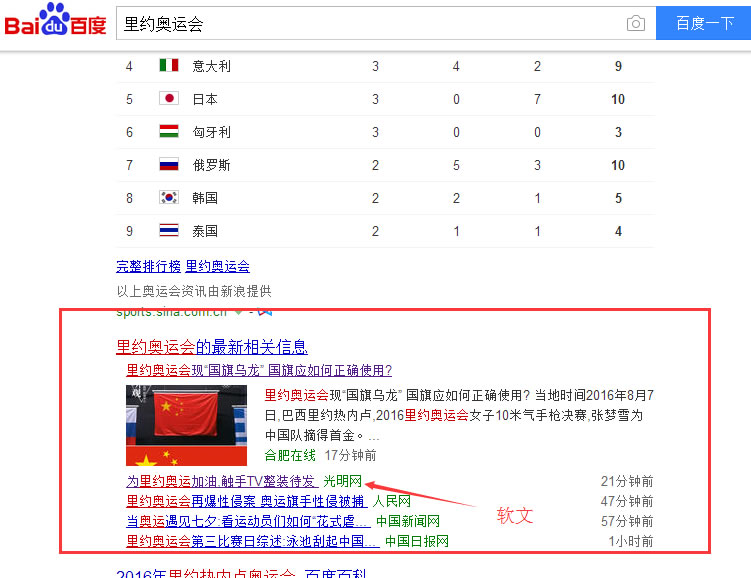Screen dimensions: 751x578
Task: Click the 韩国 country name
Action: coord(205,198)
